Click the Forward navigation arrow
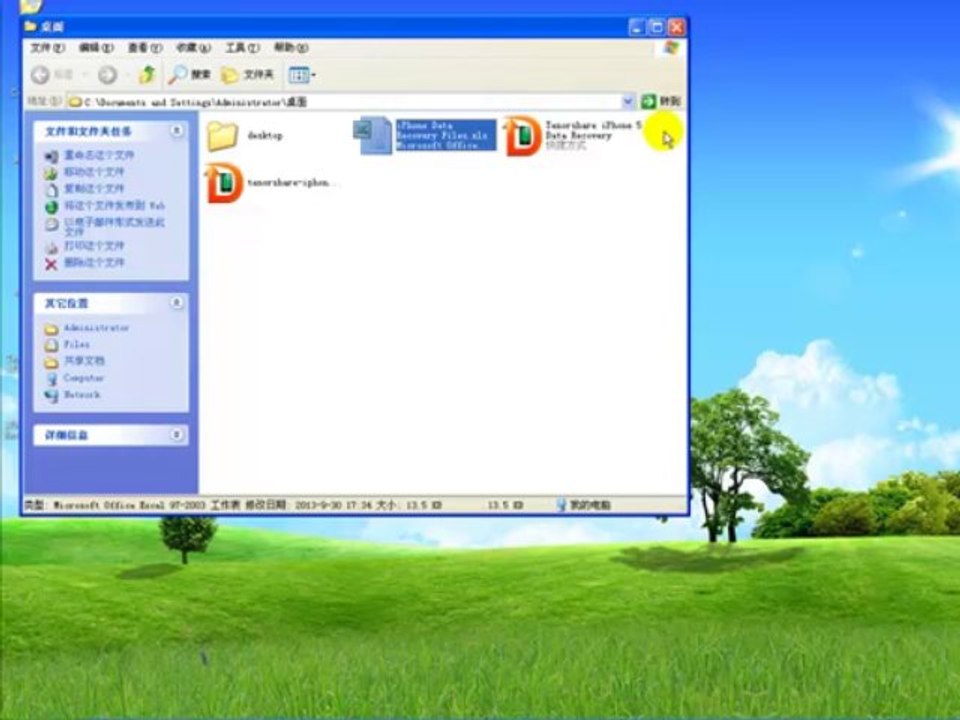The width and height of the screenshot is (960, 720). (108, 75)
